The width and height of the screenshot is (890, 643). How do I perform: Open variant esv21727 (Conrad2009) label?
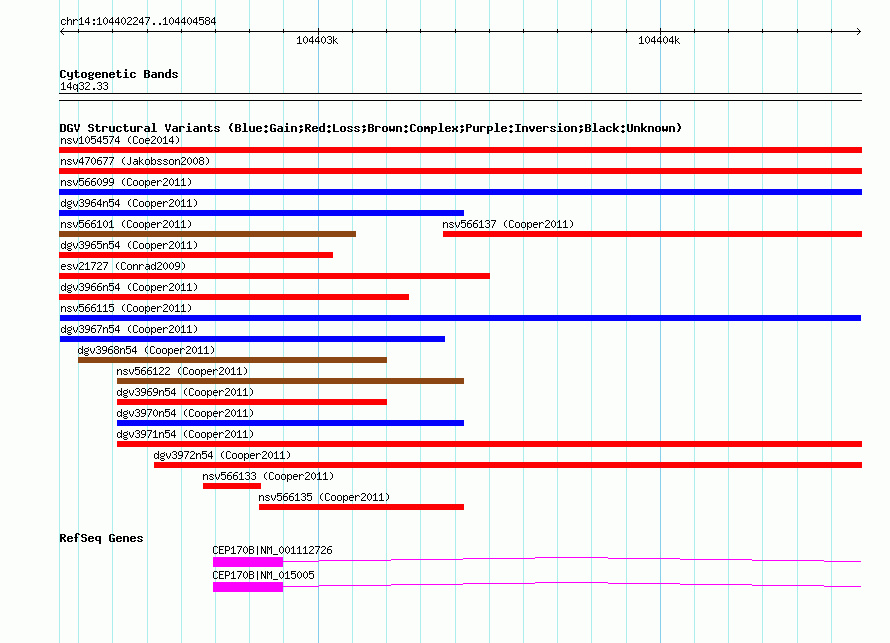point(123,266)
